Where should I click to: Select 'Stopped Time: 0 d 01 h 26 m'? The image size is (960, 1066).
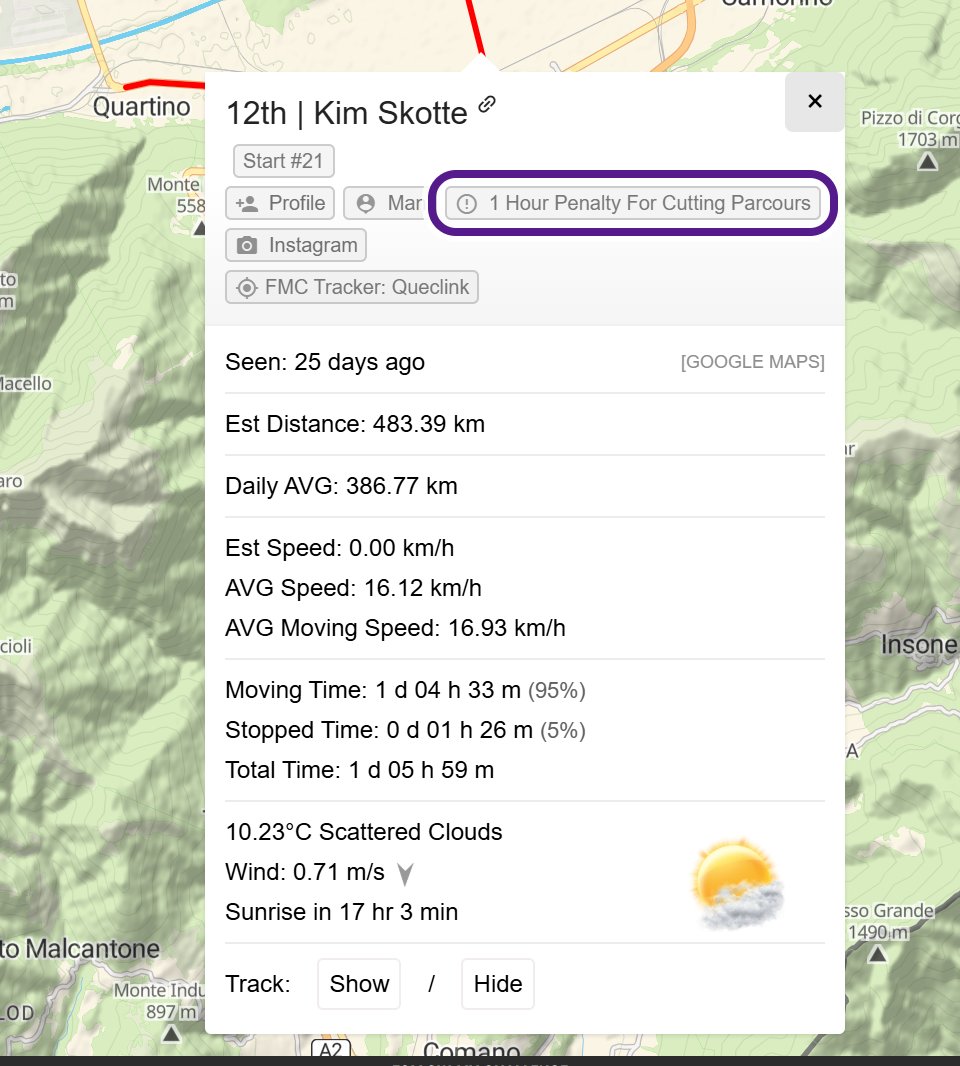[379, 730]
